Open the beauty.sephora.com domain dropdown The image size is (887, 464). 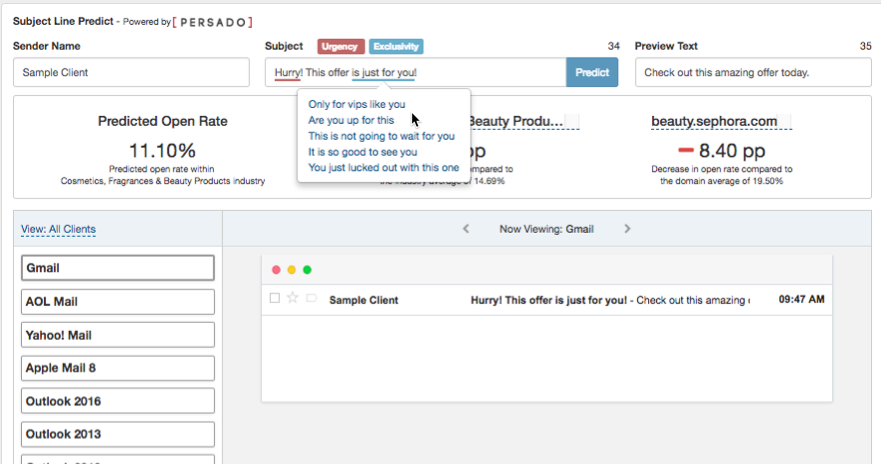click(x=721, y=121)
